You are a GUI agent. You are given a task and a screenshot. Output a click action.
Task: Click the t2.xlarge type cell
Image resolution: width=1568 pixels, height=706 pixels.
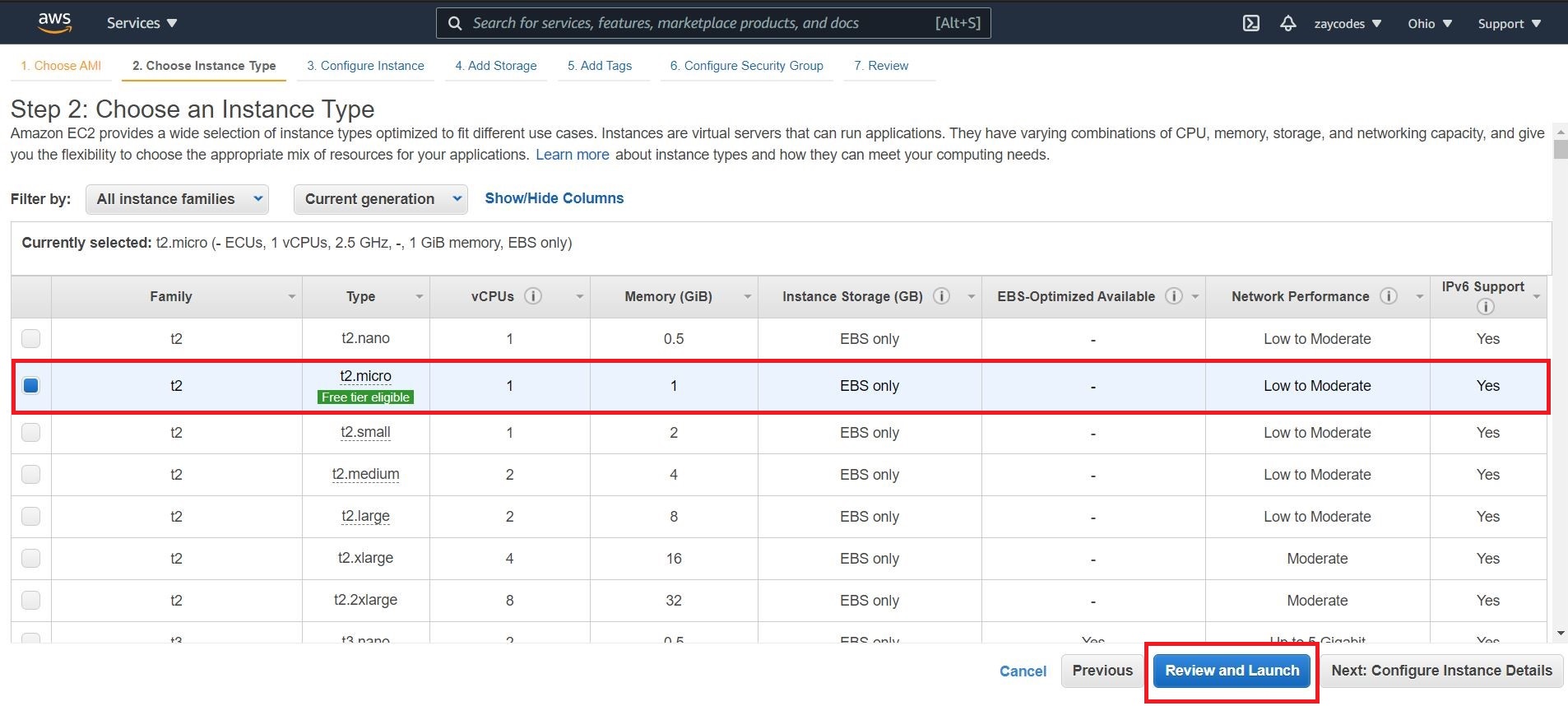point(366,558)
